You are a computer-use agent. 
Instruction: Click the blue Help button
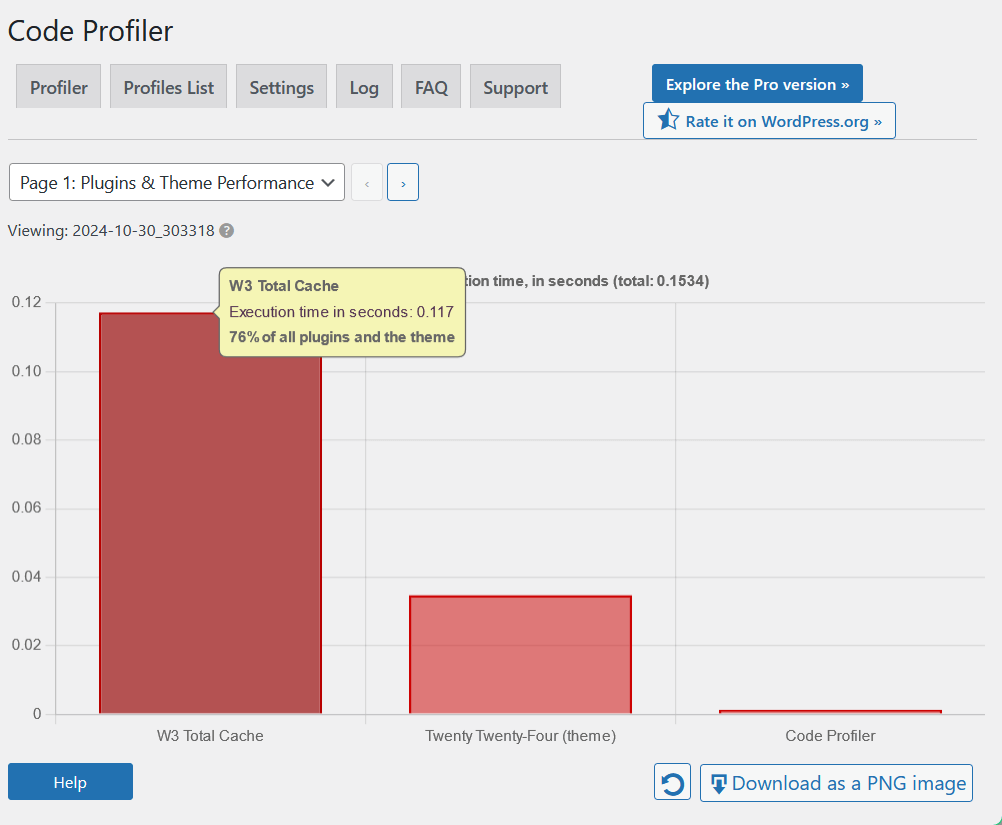(70, 782)
